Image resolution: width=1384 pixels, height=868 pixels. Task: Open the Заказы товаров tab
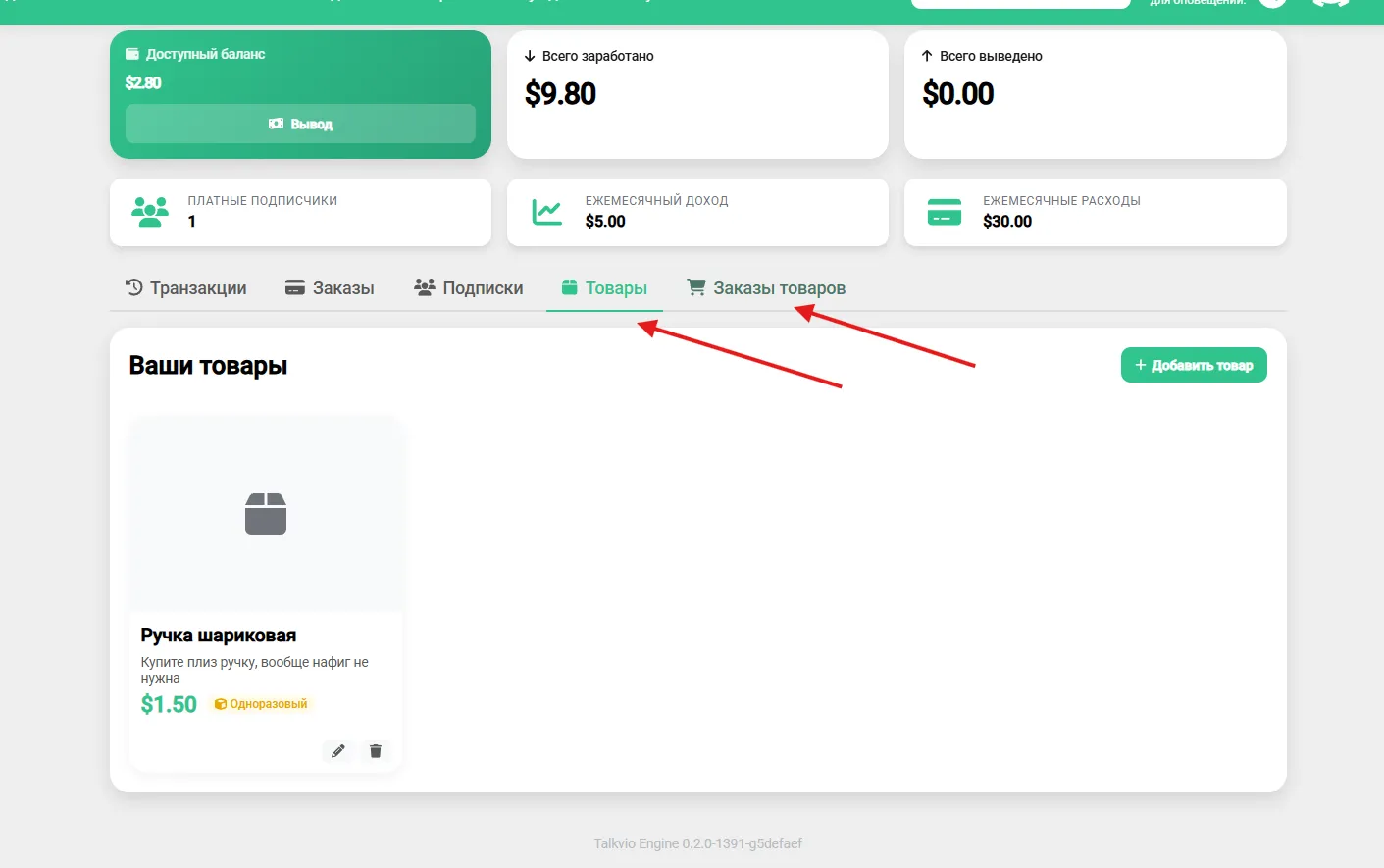coord(766,287)
